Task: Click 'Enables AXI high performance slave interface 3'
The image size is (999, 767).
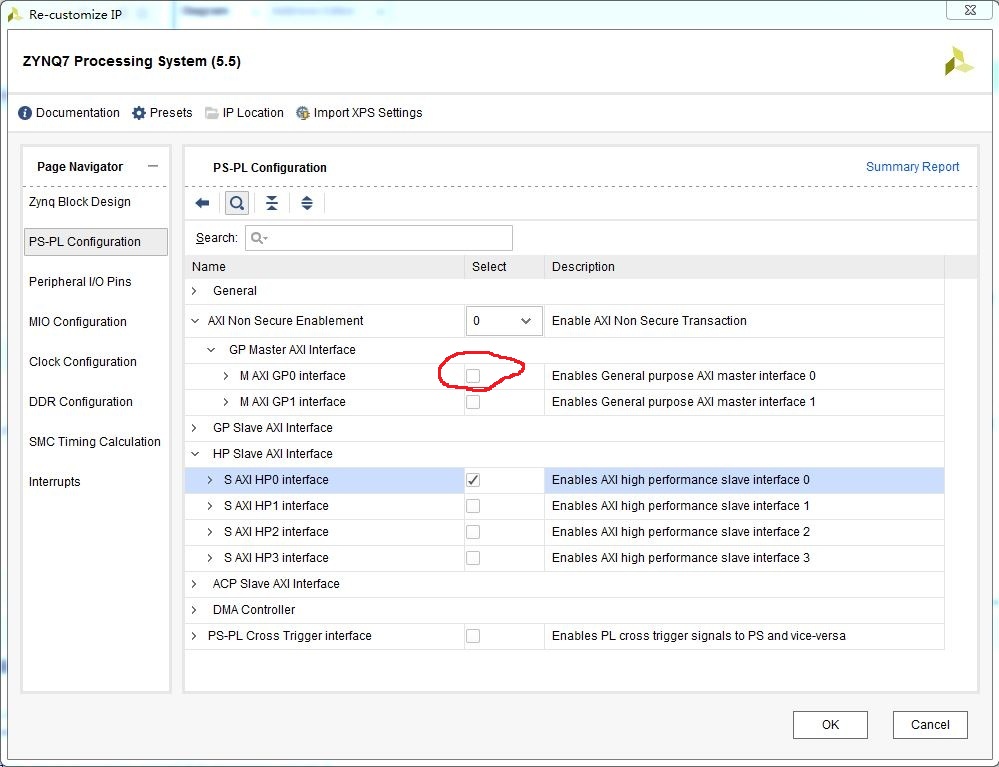Action: (680, 558)
